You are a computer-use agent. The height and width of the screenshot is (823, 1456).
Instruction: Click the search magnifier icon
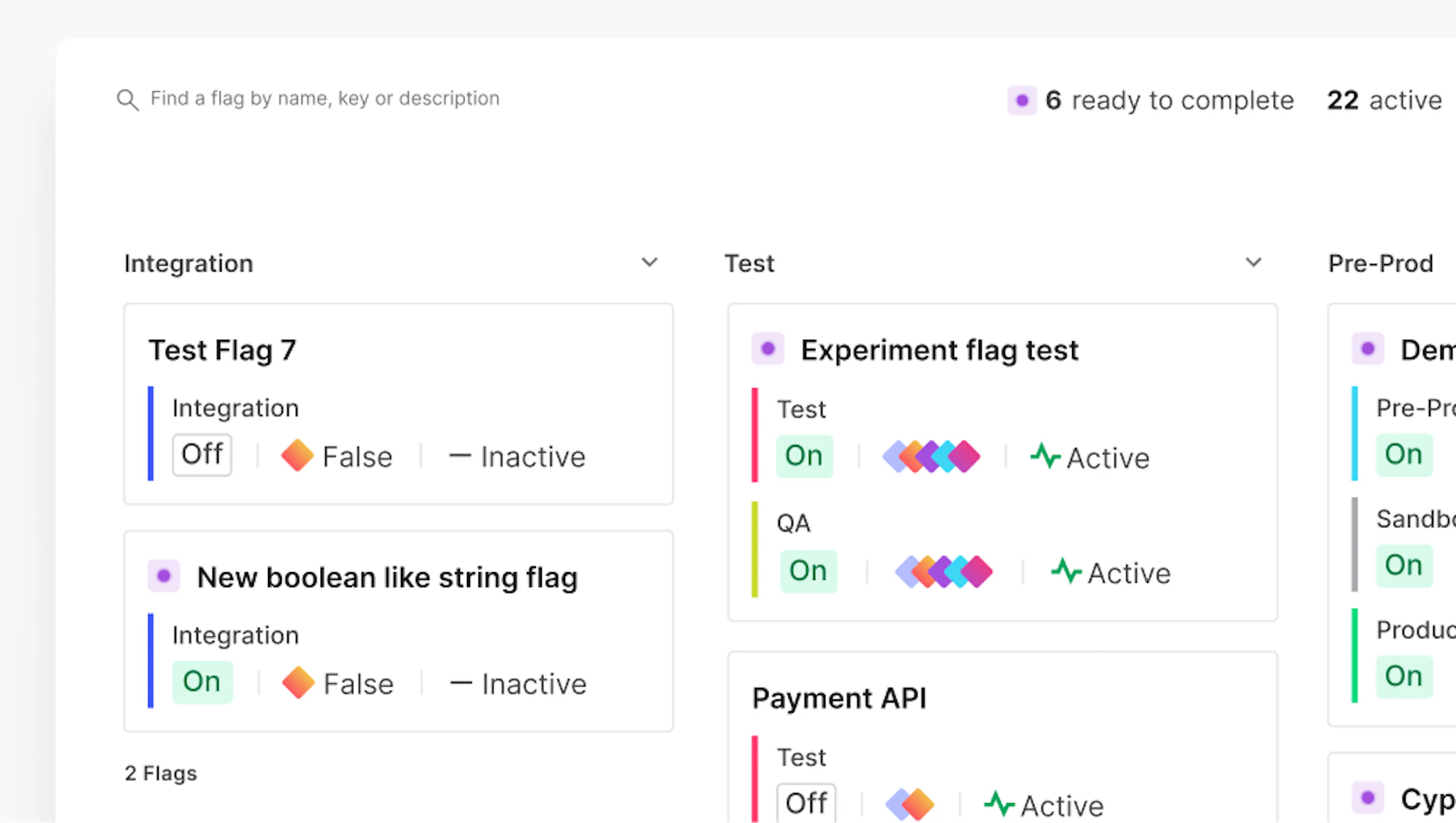click(x=127, y=99)
